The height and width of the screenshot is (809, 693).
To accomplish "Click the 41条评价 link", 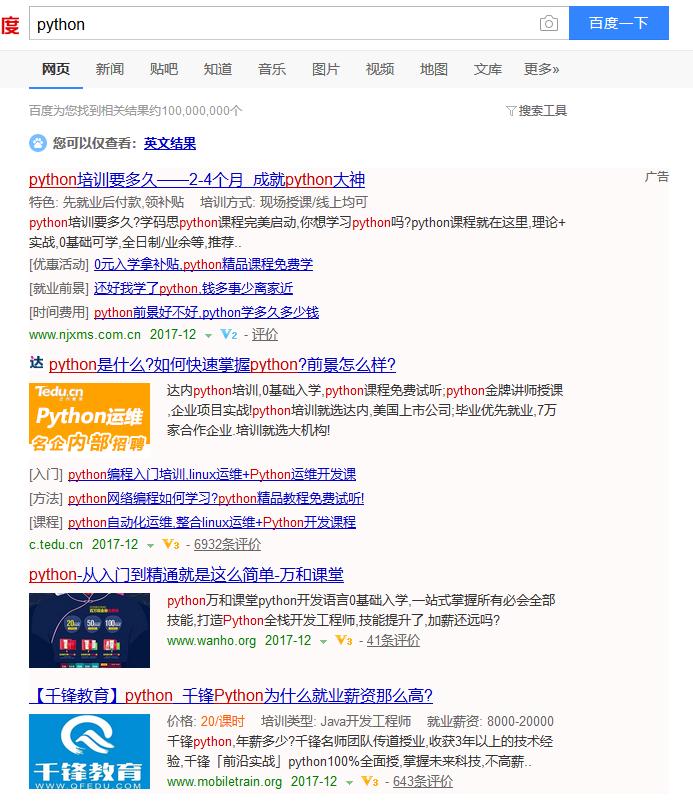I will point(393,640).
